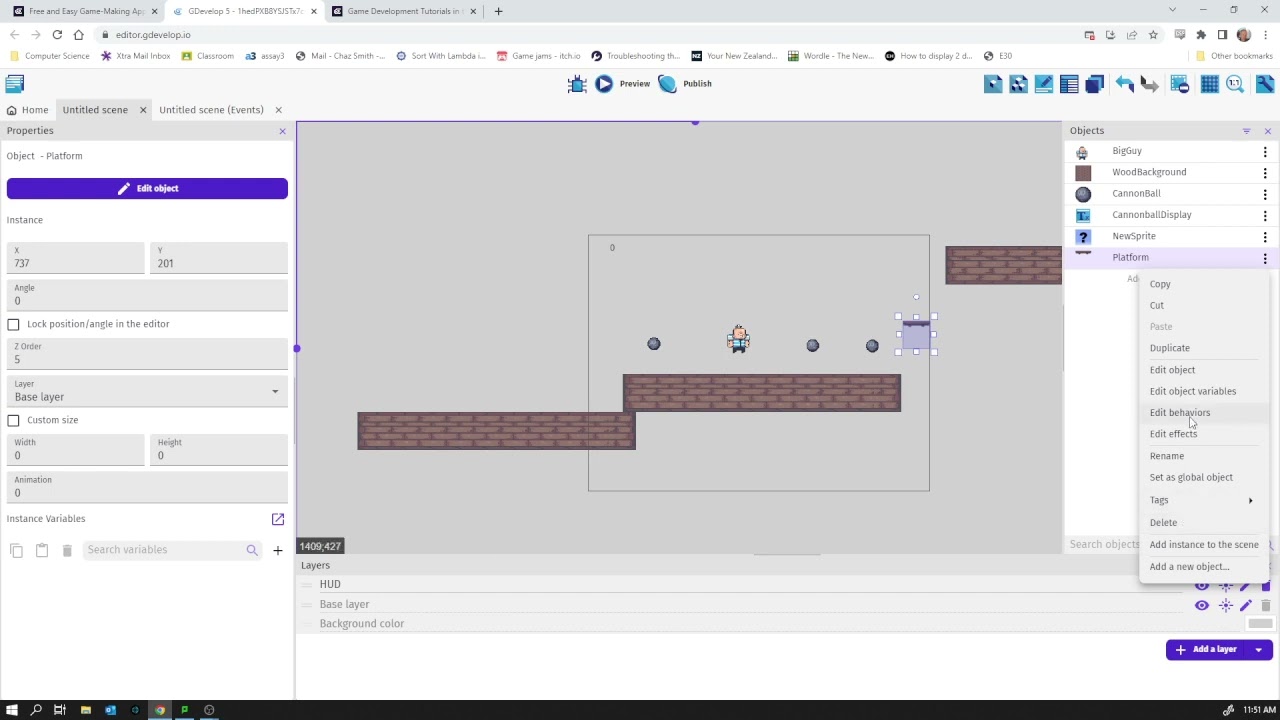Click delete selected instances toolbar icon

pyautogui.click(x=1180, y=84)
